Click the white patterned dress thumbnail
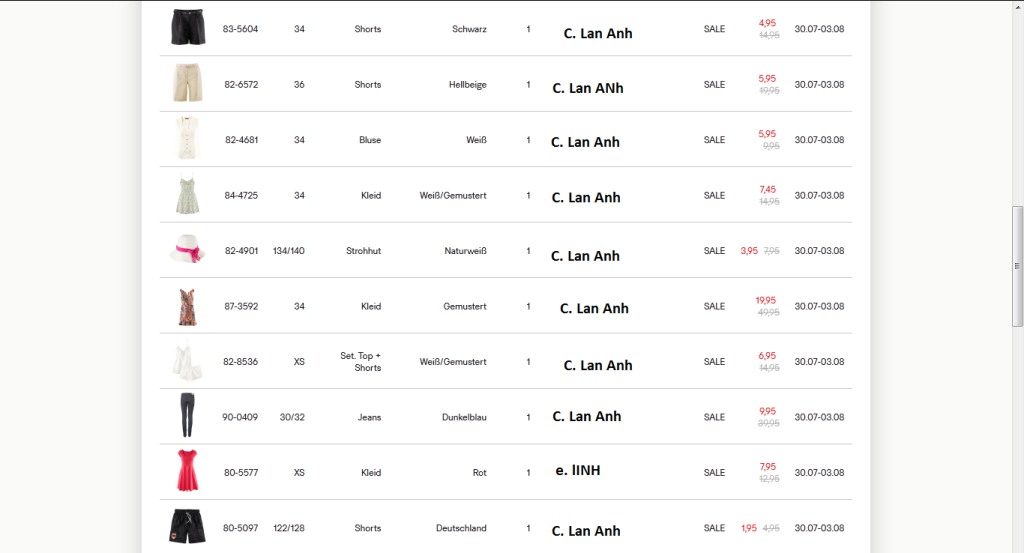The width and height of the screenshot is (1024, 553). pyautogui.click(x=187, y=195)
